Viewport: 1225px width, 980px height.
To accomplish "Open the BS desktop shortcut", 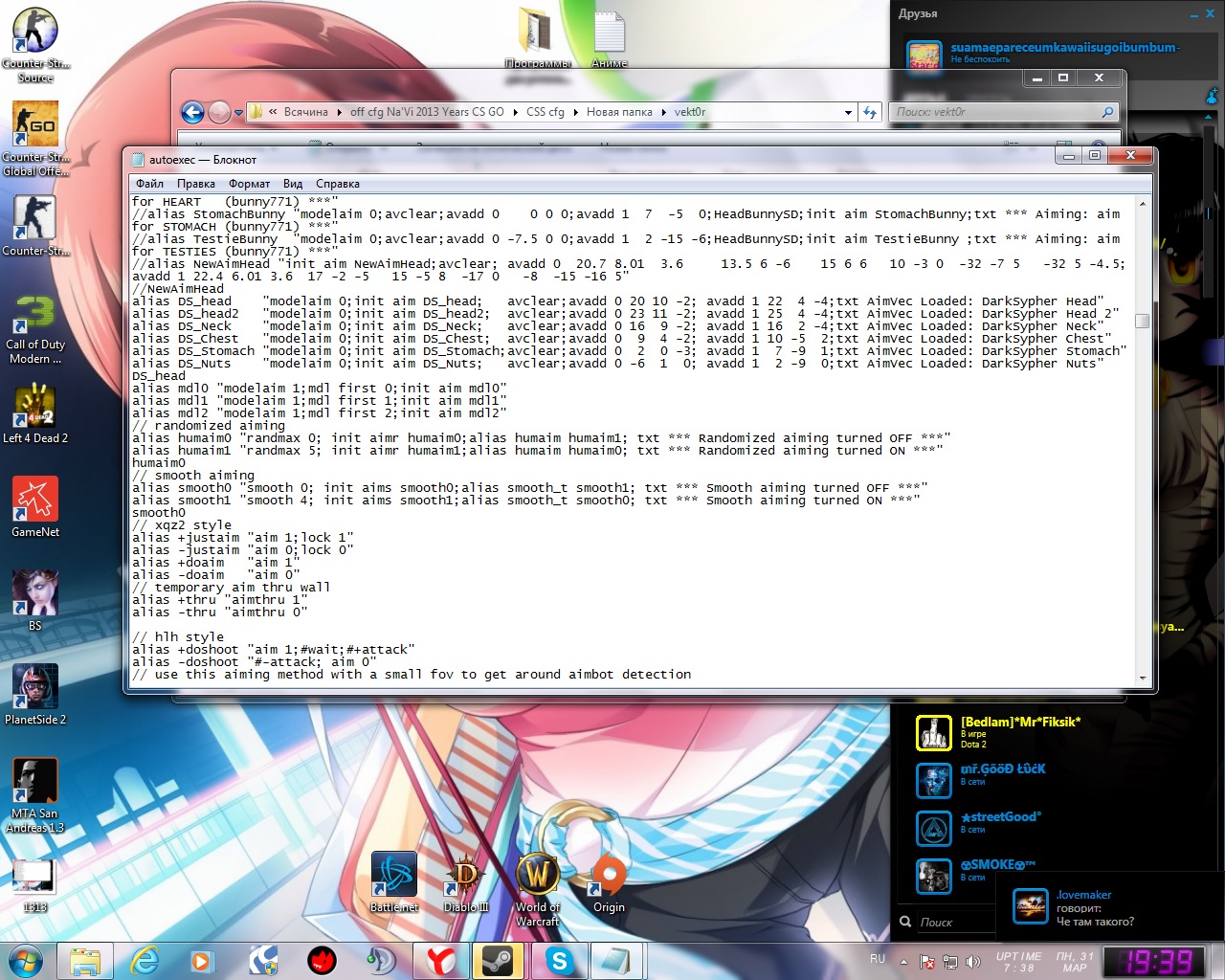I will tap(35, 601).
